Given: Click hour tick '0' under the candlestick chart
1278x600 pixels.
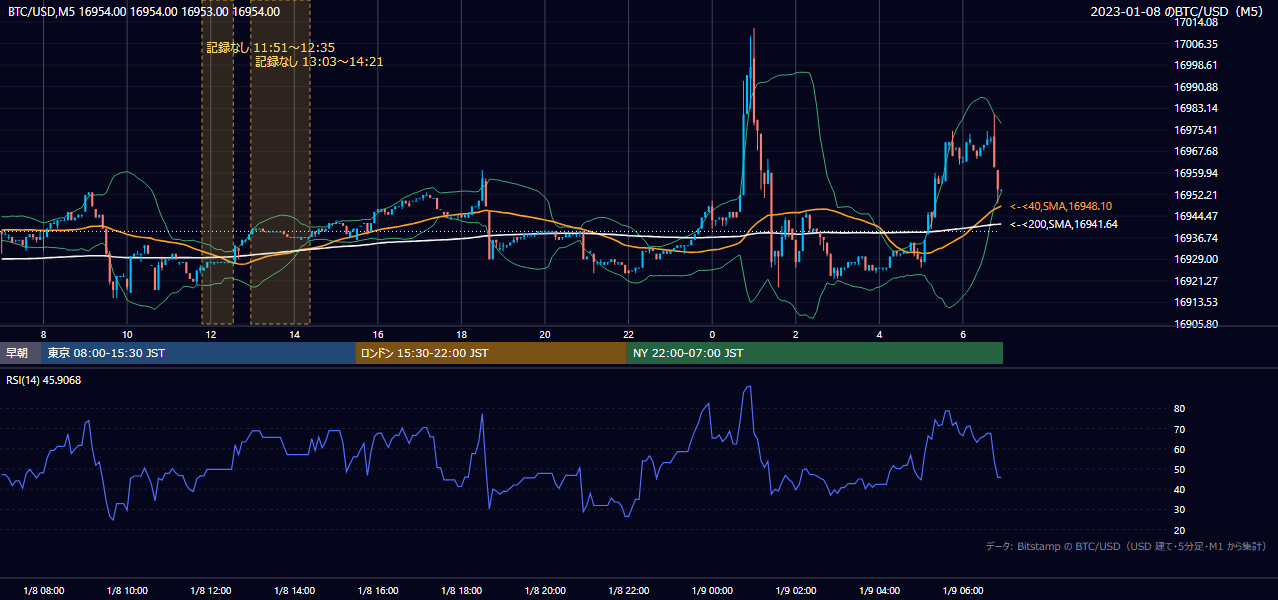Looking at the screenshot, I should [x=712, y=334].
